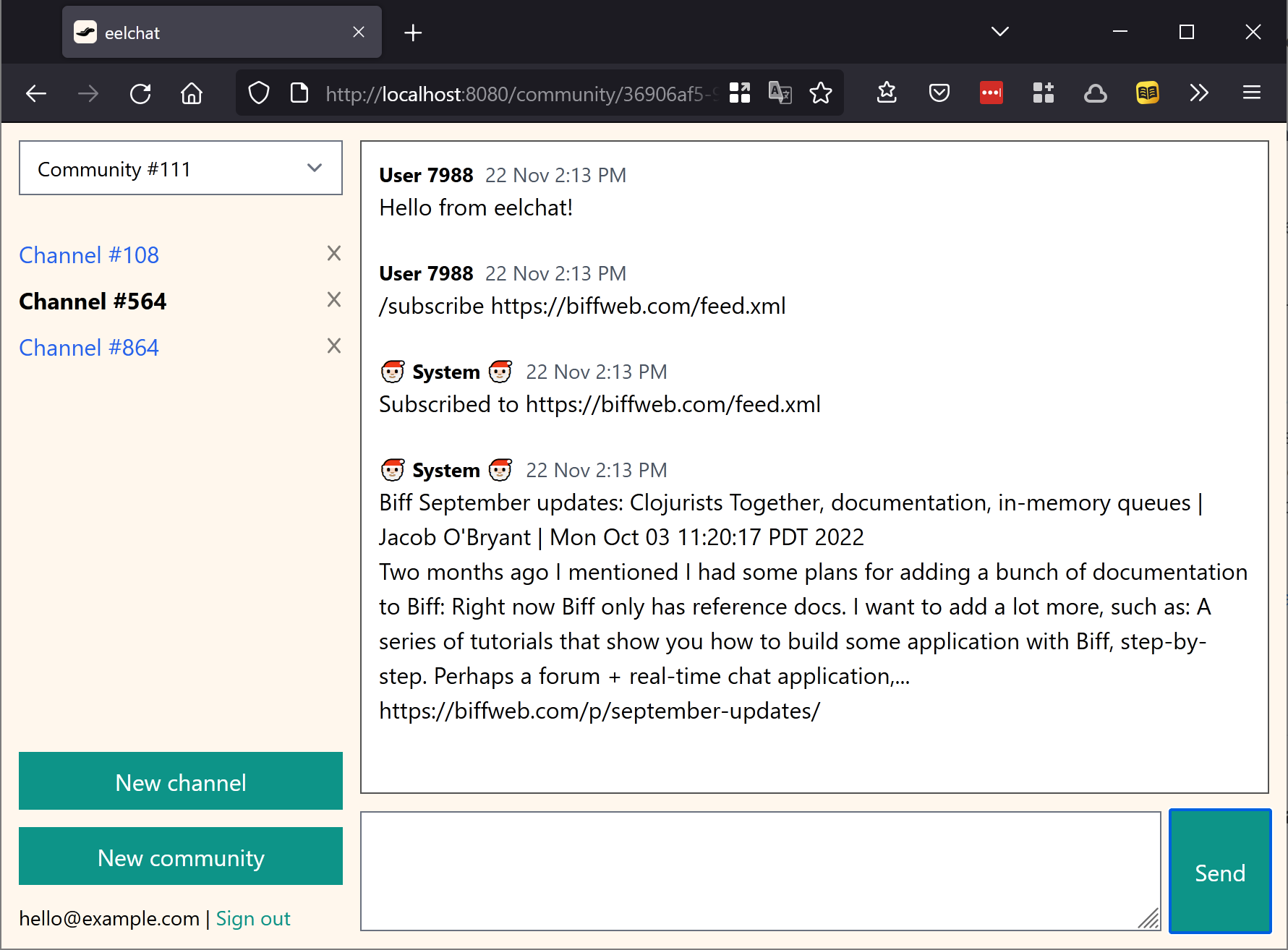Open the translate page icon

pos(780,93)
